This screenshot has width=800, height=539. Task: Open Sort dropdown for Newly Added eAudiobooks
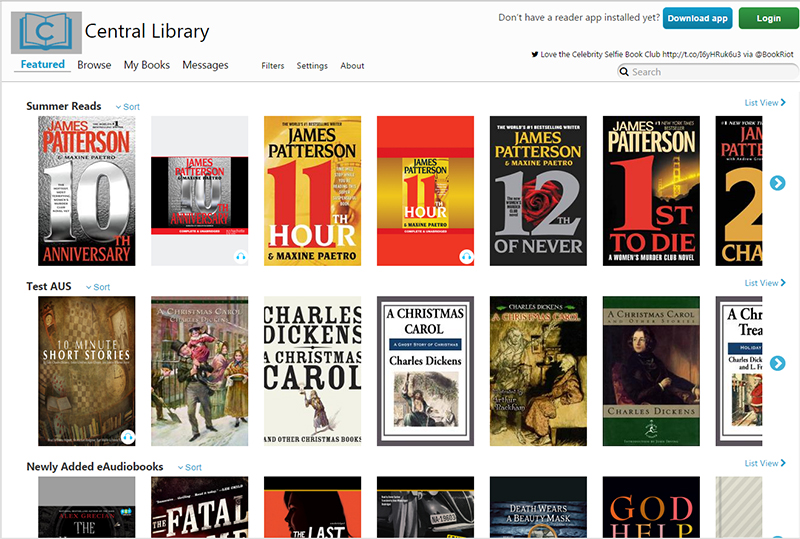(189, 467)
